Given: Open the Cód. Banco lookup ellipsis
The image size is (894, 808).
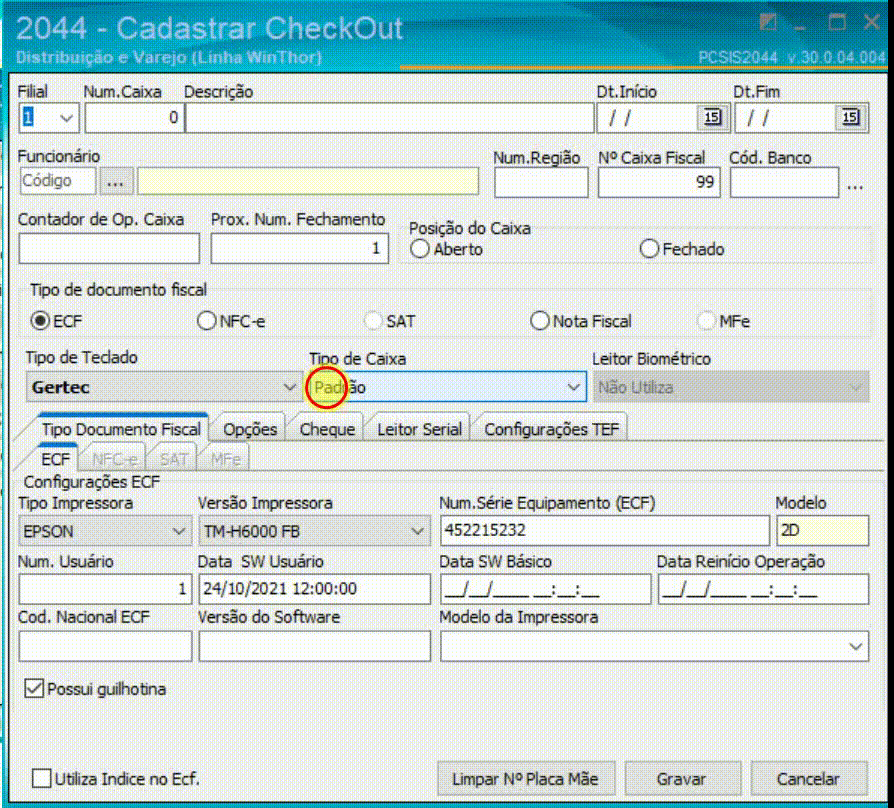Looking at the screenshot, I should [x=855, y=186].
